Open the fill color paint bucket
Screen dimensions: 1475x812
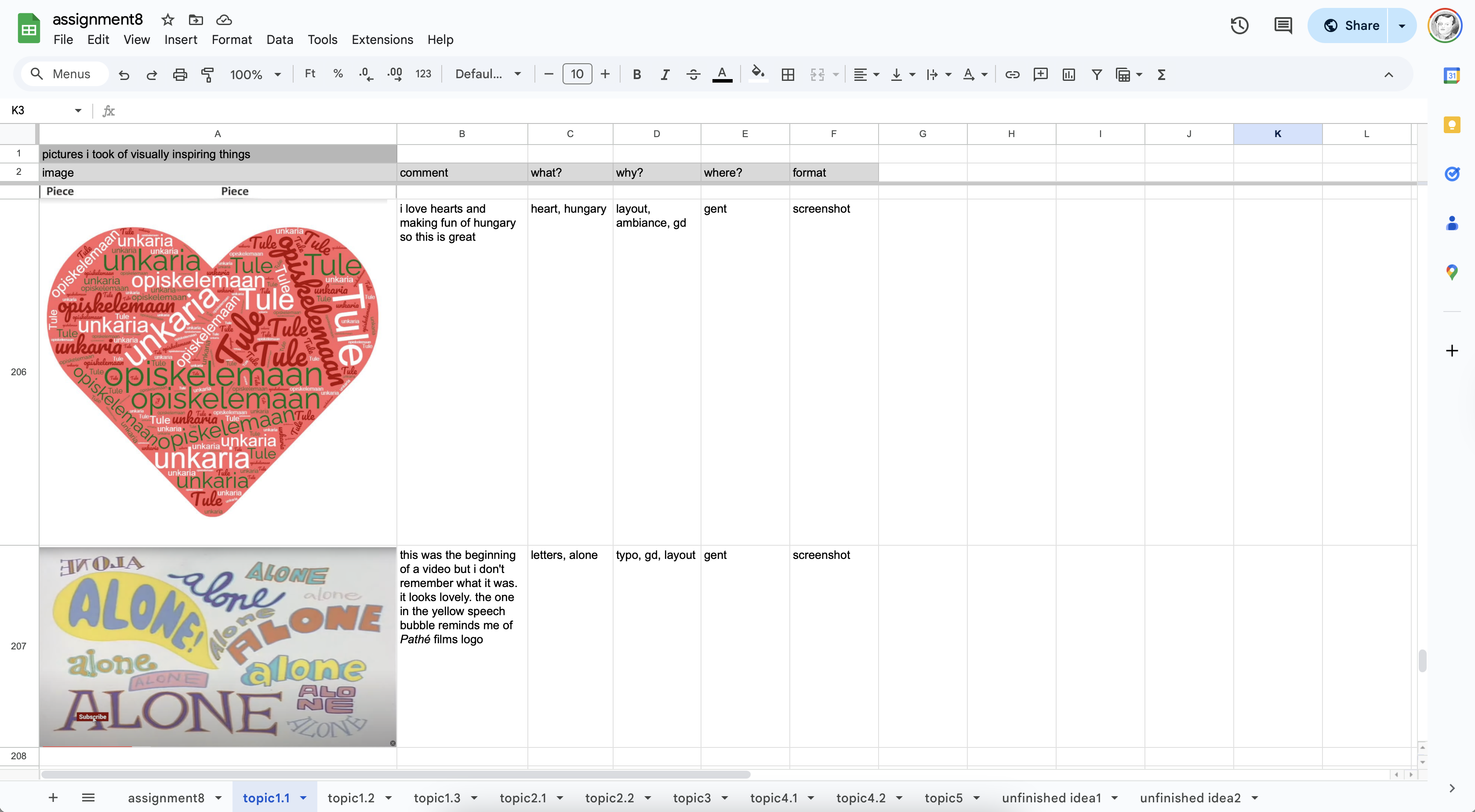point(758,73)
